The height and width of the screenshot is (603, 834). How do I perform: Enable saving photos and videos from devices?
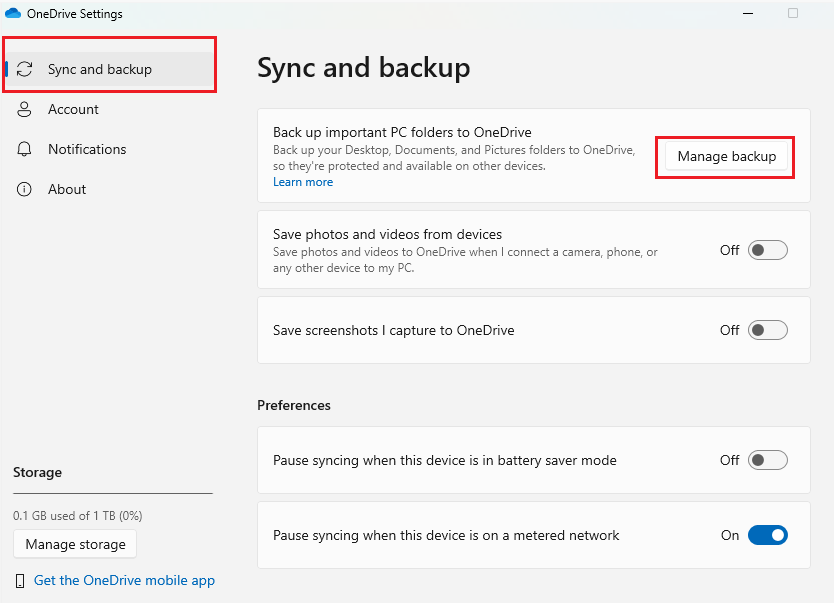768,250
